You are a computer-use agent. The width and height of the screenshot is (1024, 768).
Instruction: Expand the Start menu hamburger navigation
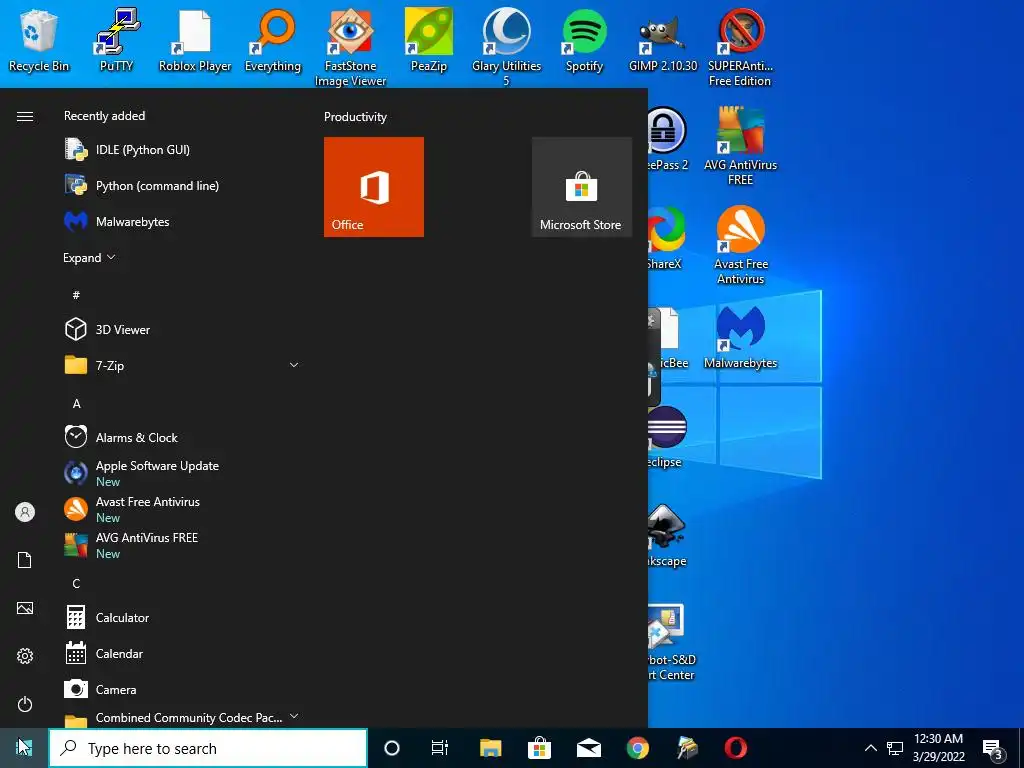pyautogui.click(x=25, y=116)
